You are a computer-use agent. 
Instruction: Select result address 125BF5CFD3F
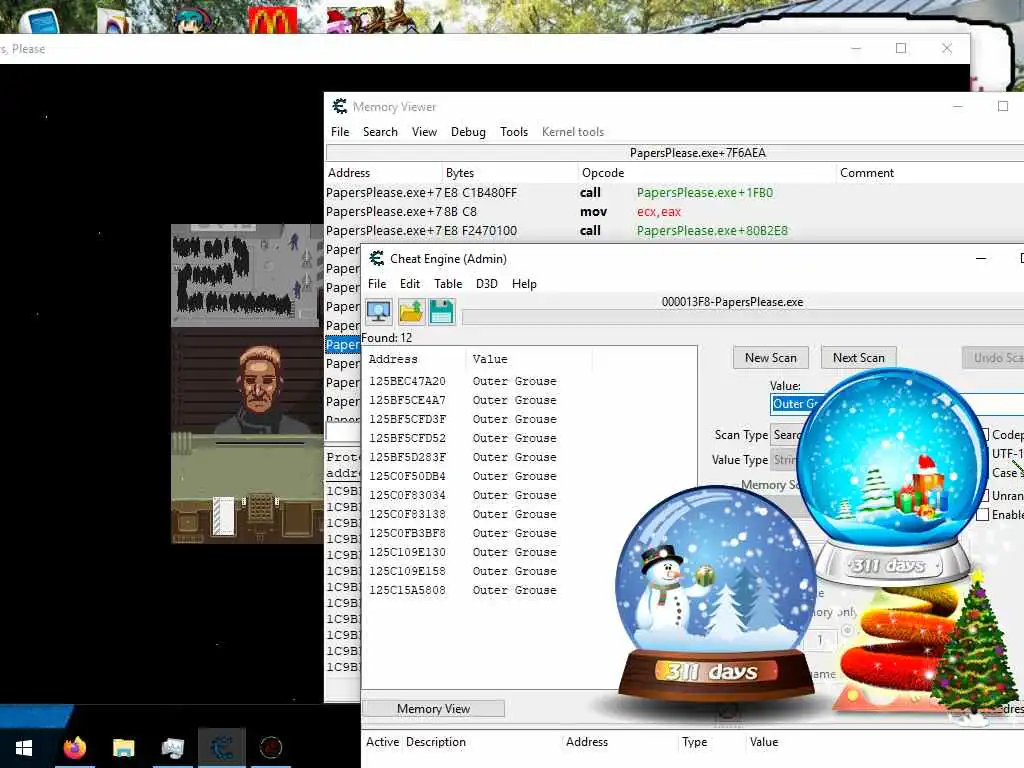407,419
